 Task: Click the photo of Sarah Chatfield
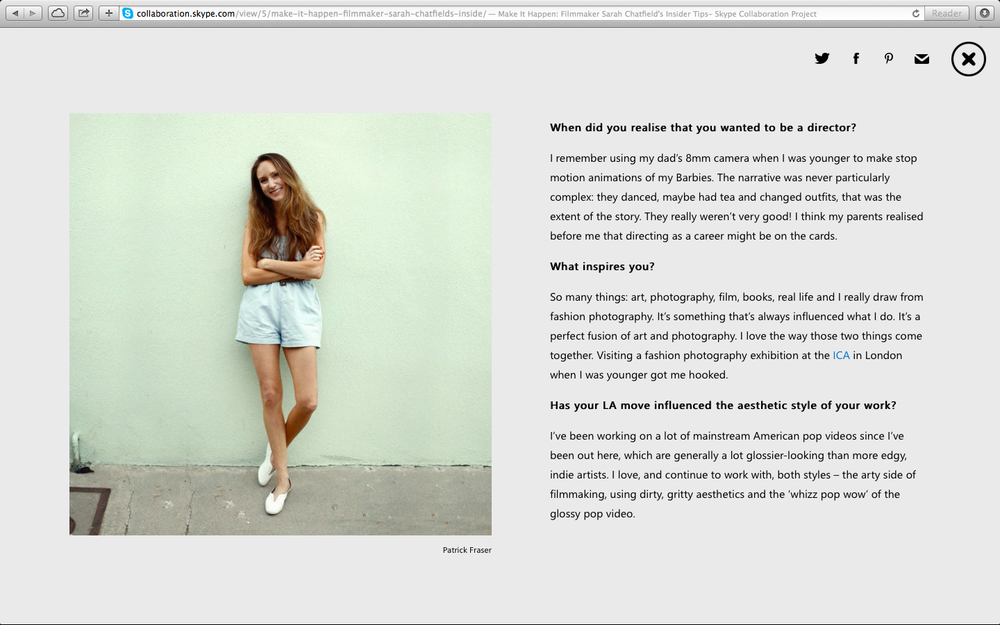point(279,323)
